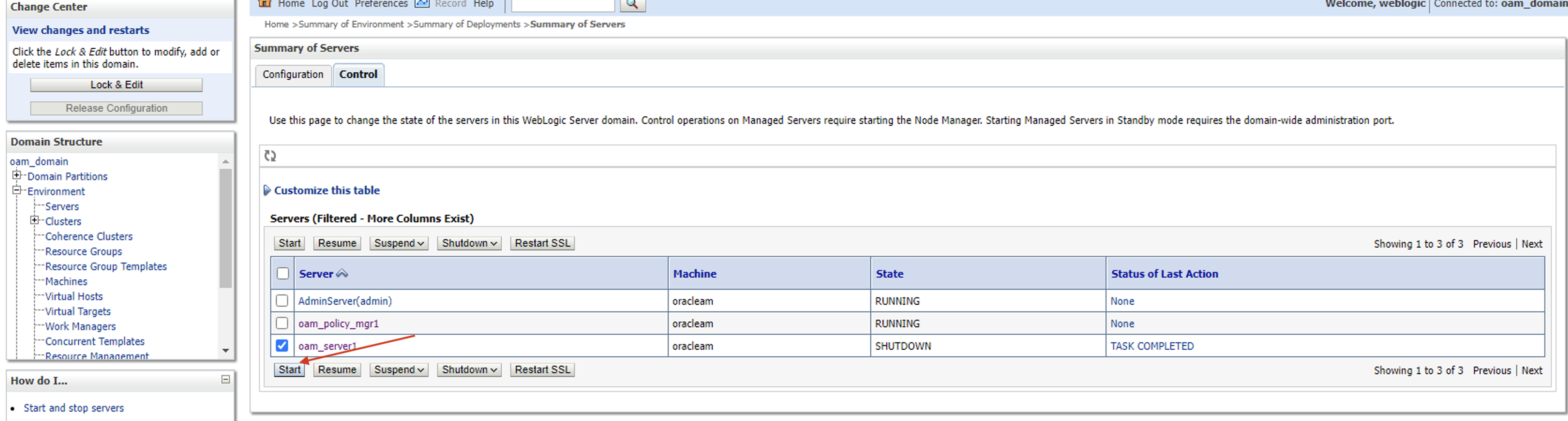Expand the Clusters tree node
This screenshot has width=1568, height=421.
coord(35,221)
